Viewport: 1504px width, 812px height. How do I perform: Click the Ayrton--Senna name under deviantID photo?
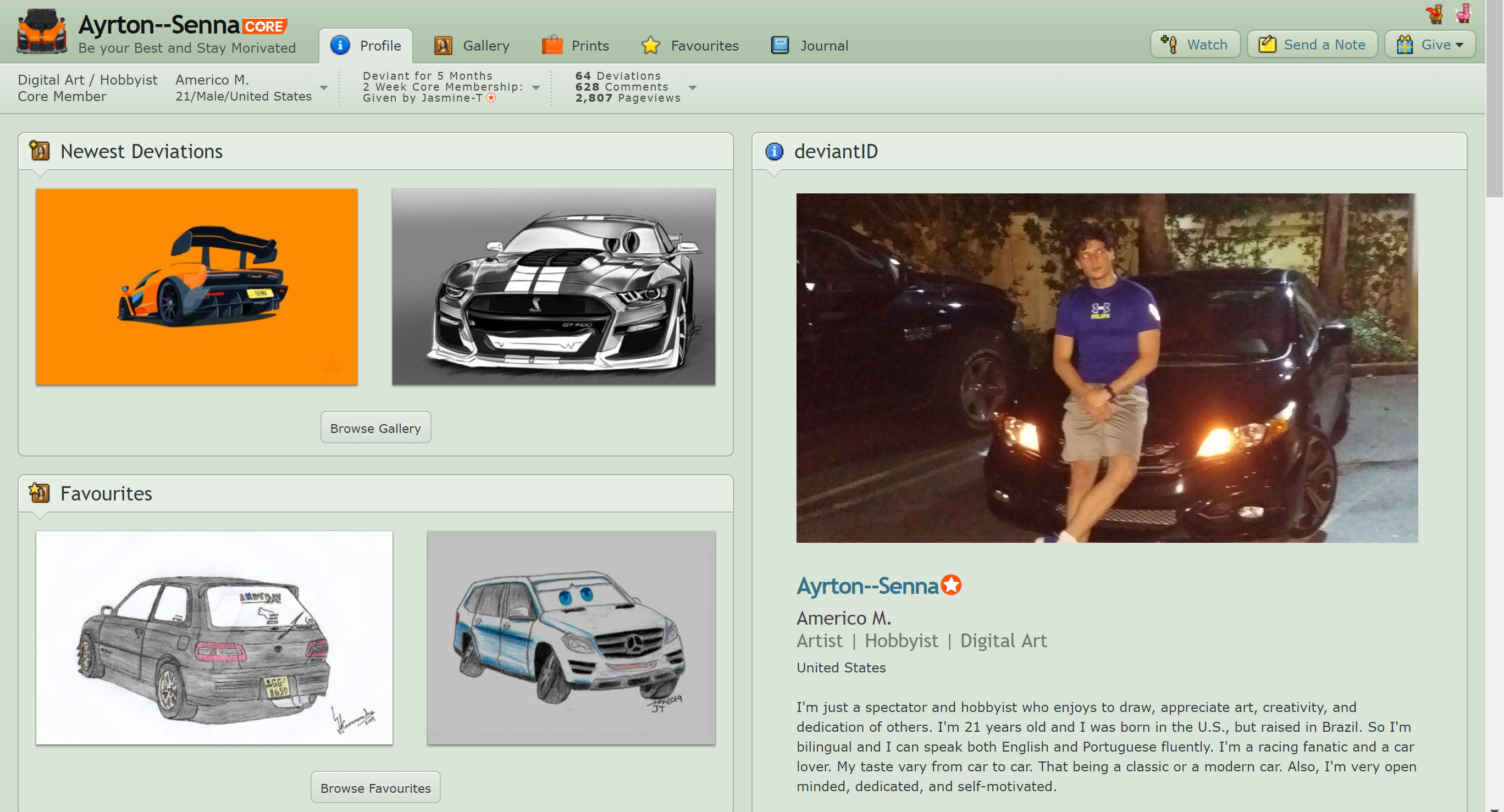[867, 586]
